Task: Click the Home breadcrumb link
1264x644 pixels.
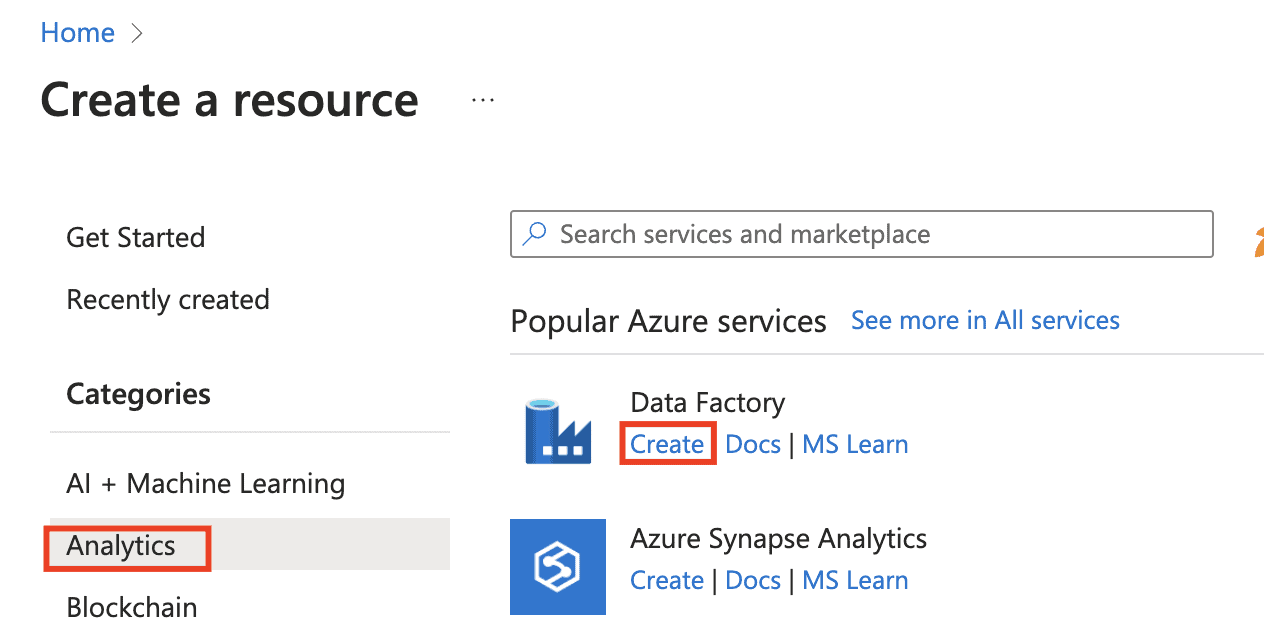Action: pyautogui.click(x=77, y=33)
